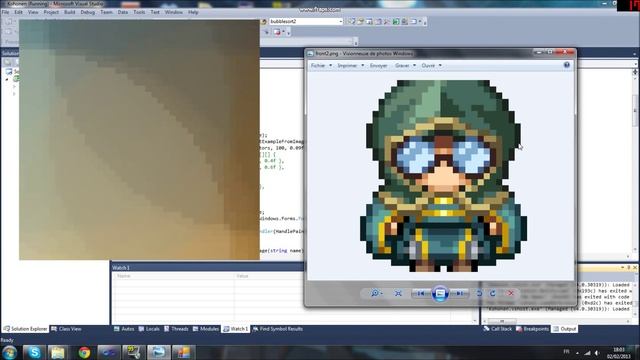Click the network icon in system tray
This screenshot has width=640, height=360.
tap(587, 353)
